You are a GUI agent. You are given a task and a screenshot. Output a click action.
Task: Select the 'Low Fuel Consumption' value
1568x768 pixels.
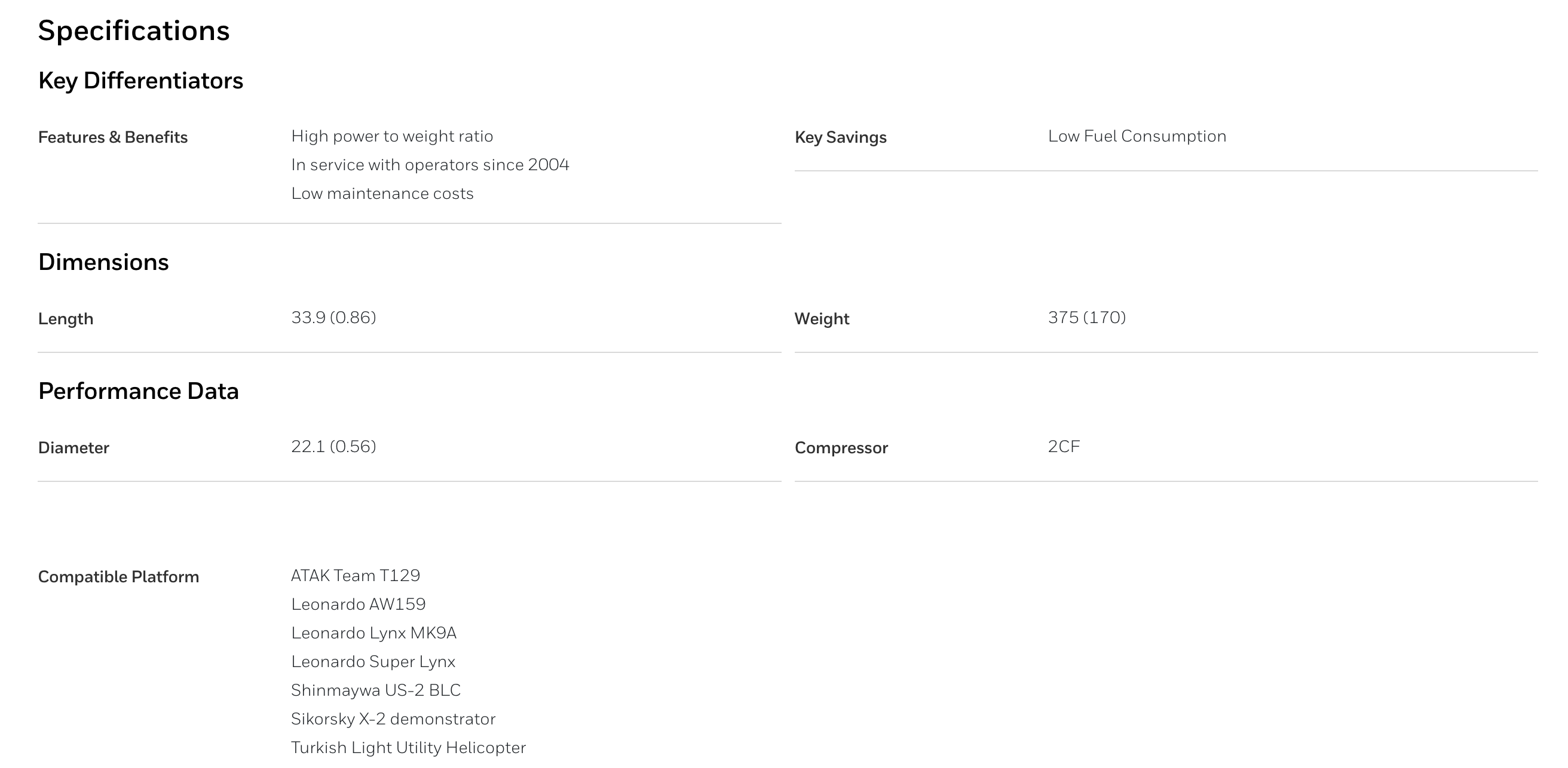pos(1137,136)
